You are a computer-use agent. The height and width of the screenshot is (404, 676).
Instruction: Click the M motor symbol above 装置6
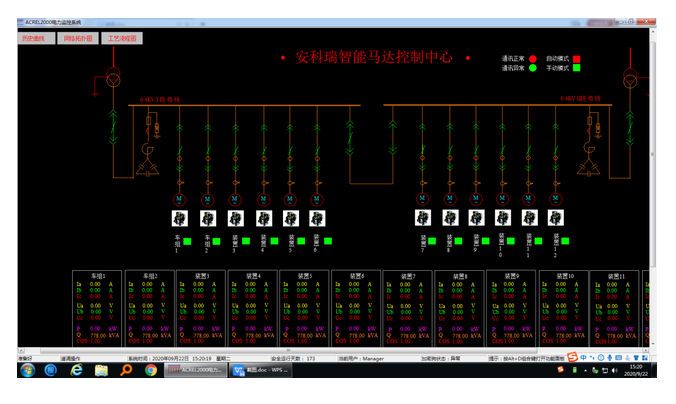317,200
